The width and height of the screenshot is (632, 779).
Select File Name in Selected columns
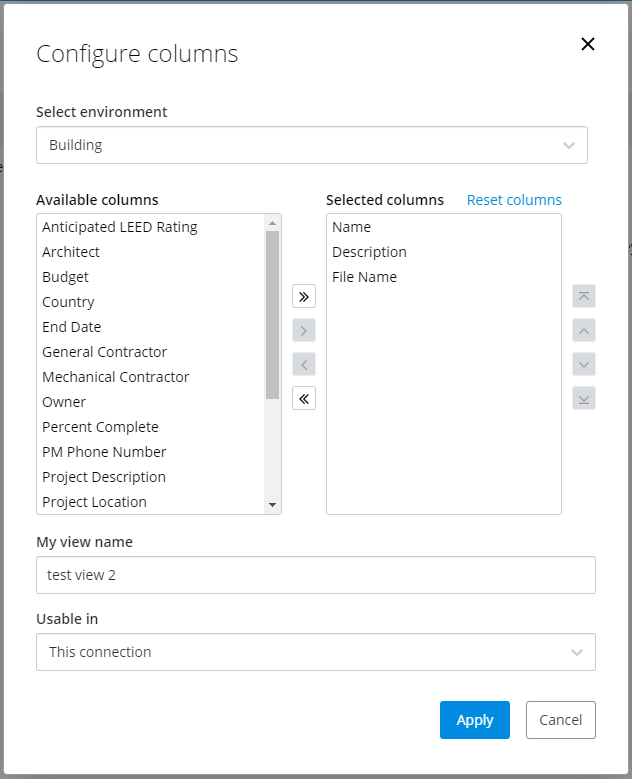(364, 277)
